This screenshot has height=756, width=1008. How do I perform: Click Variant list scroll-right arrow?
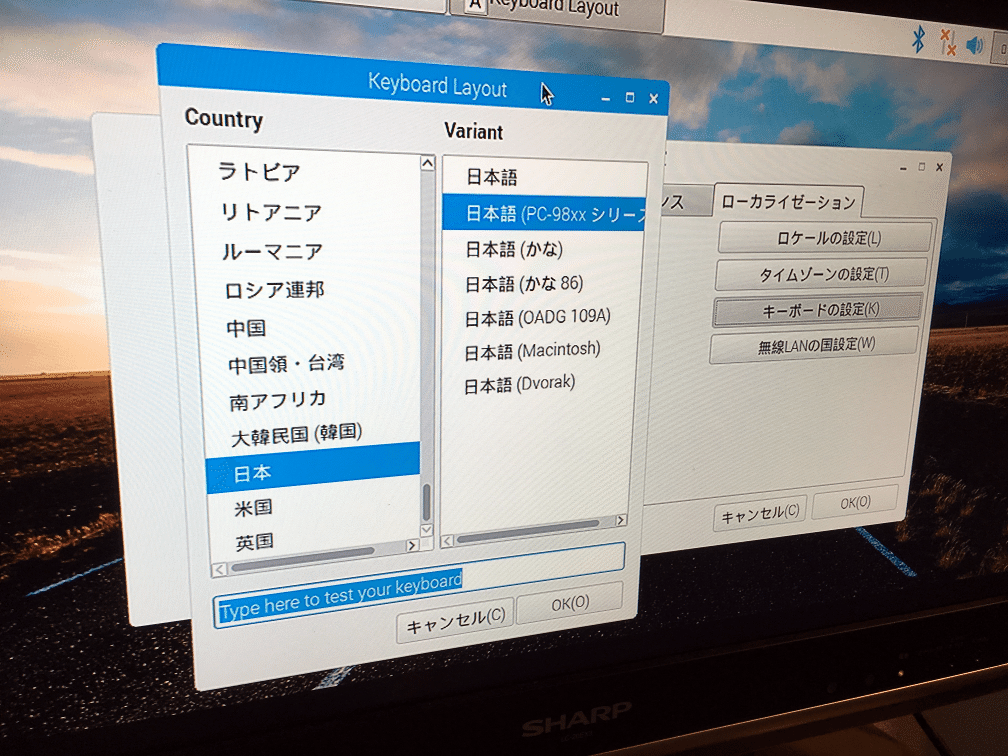620,520
